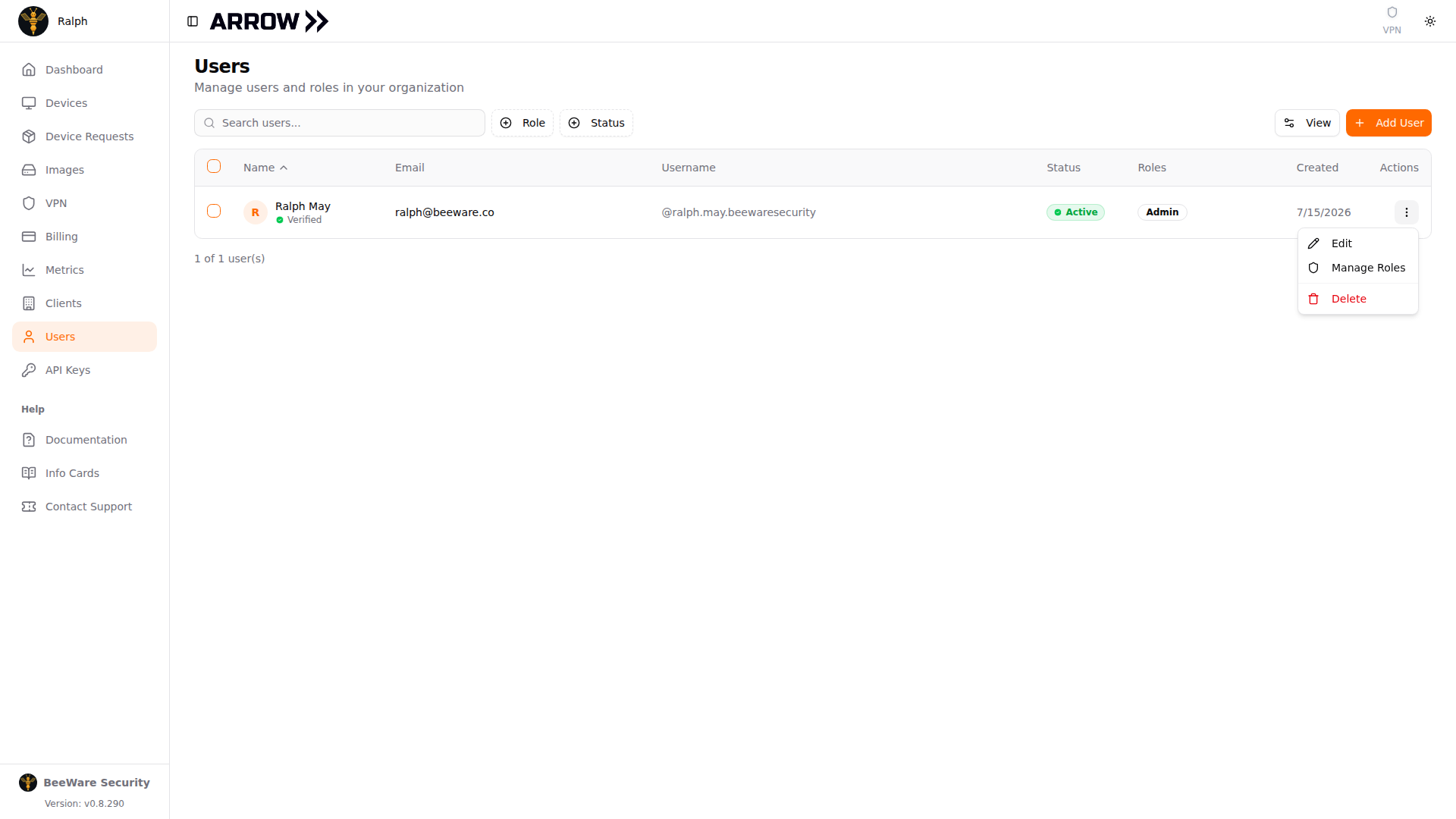The width and height of the screenshot is (1456, 819).
Task: Click the Admin role badge
Action: point(1162,212)
